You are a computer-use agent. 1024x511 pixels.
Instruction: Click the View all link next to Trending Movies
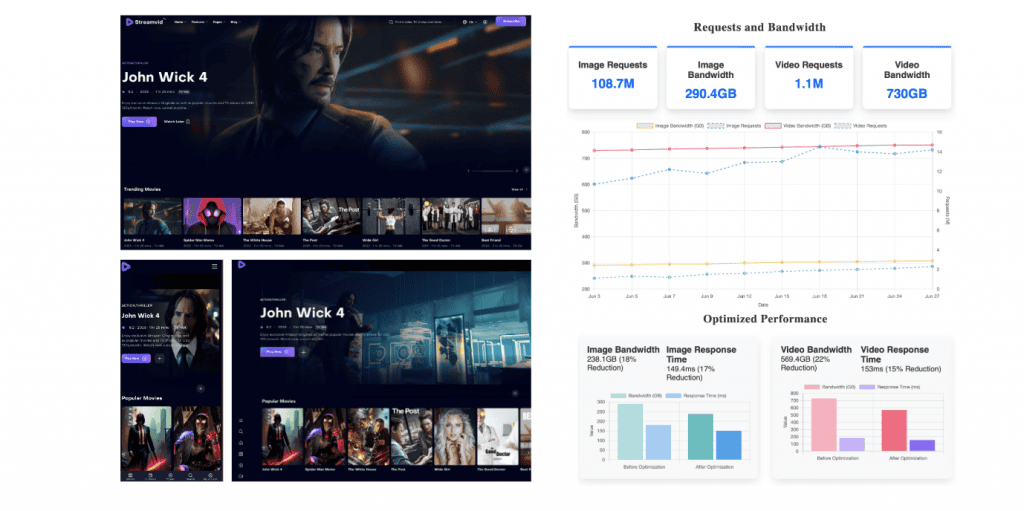pyautogui.click(x=519, y=190)
